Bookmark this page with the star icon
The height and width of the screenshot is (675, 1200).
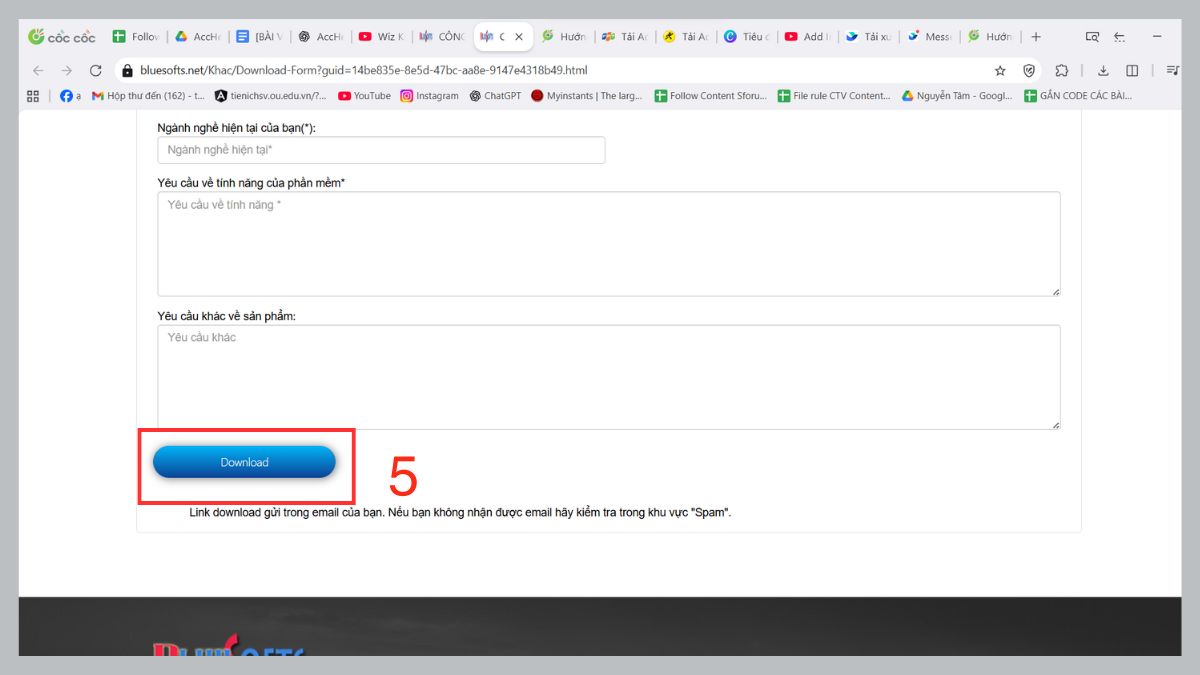tap(1000, 71)
